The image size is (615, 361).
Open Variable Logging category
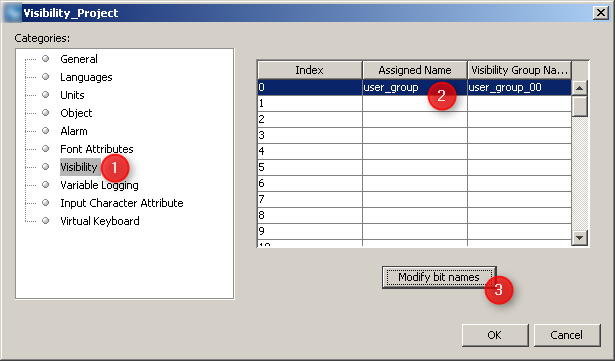click(99, 185)
